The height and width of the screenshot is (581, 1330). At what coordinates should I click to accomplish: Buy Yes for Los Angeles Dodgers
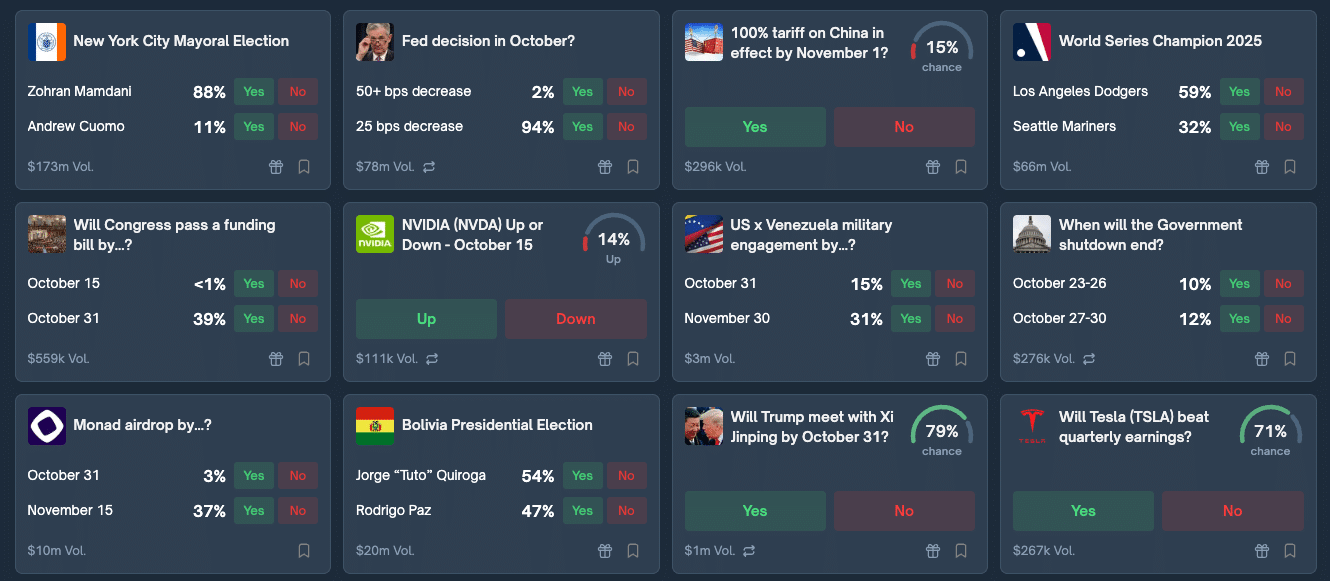1239,92
